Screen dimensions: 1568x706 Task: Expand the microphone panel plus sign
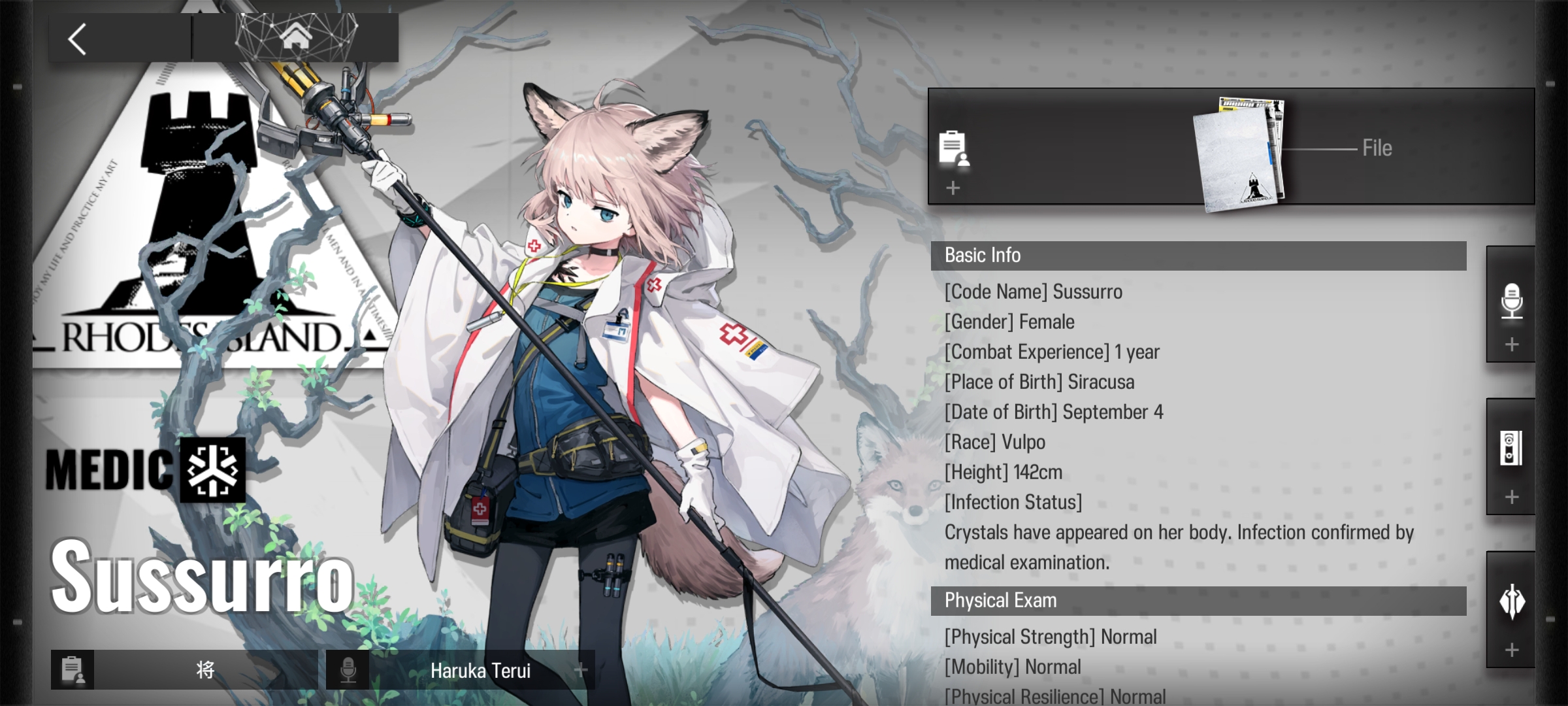(1512, 345)
